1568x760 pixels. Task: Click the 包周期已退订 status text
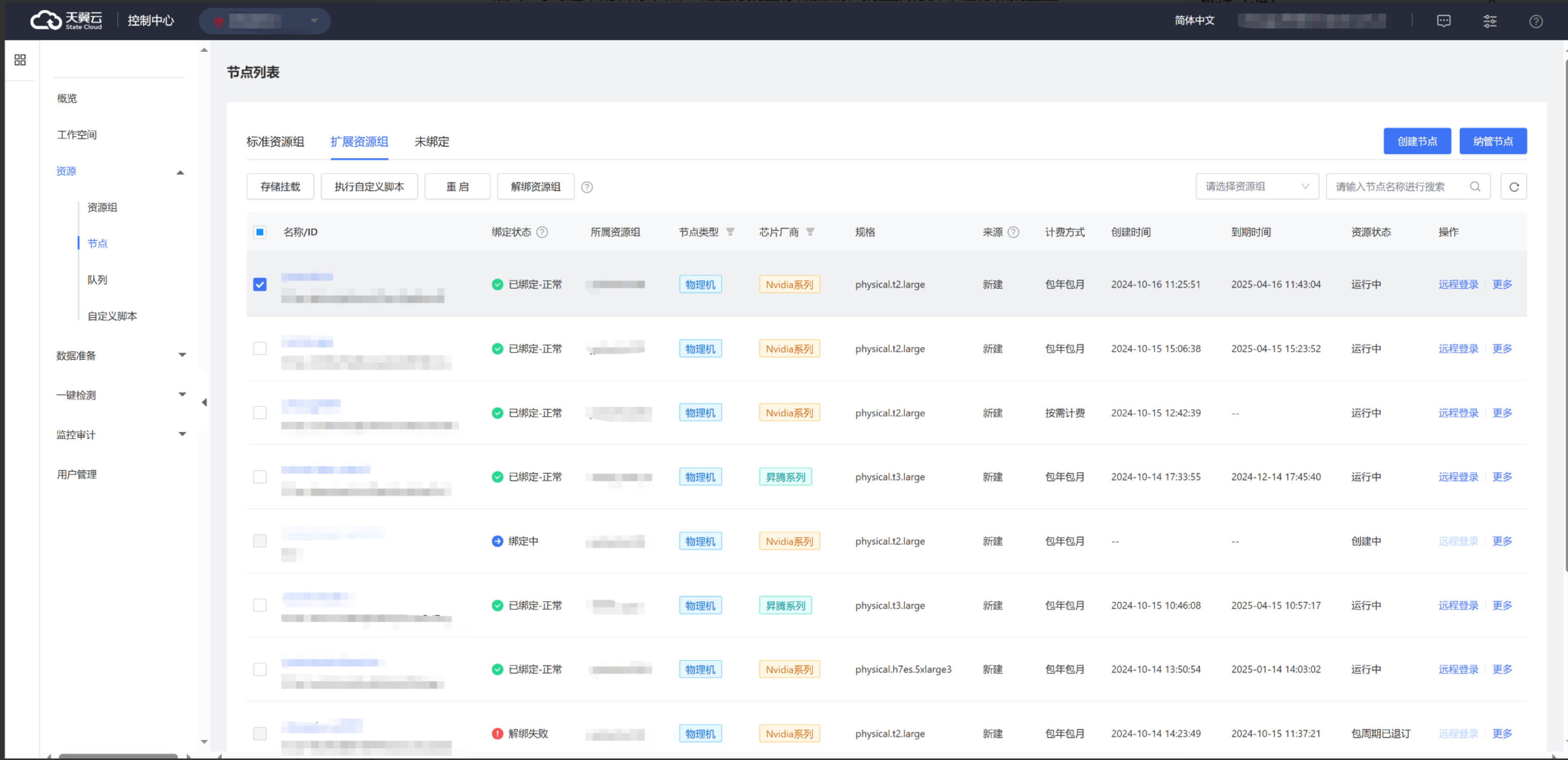click(1380, 733)
